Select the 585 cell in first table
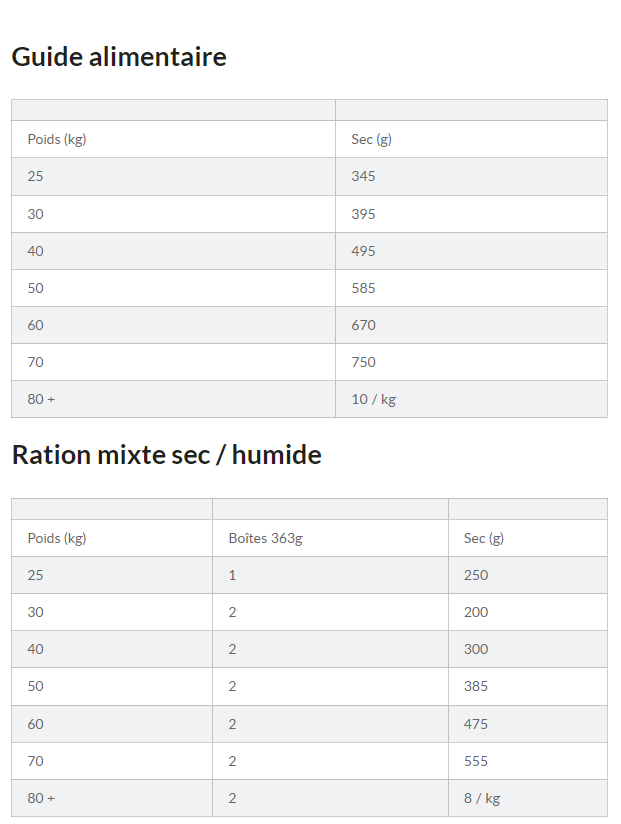Viewport: 621px width, 824px height. point(364,288)
